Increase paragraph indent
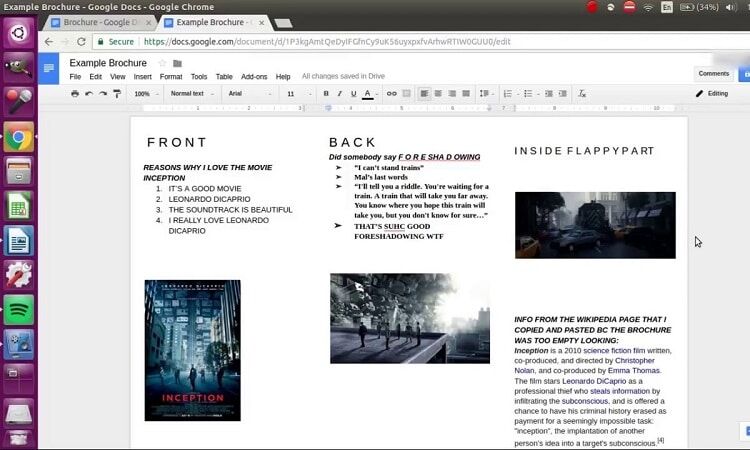 coord(563,94)
